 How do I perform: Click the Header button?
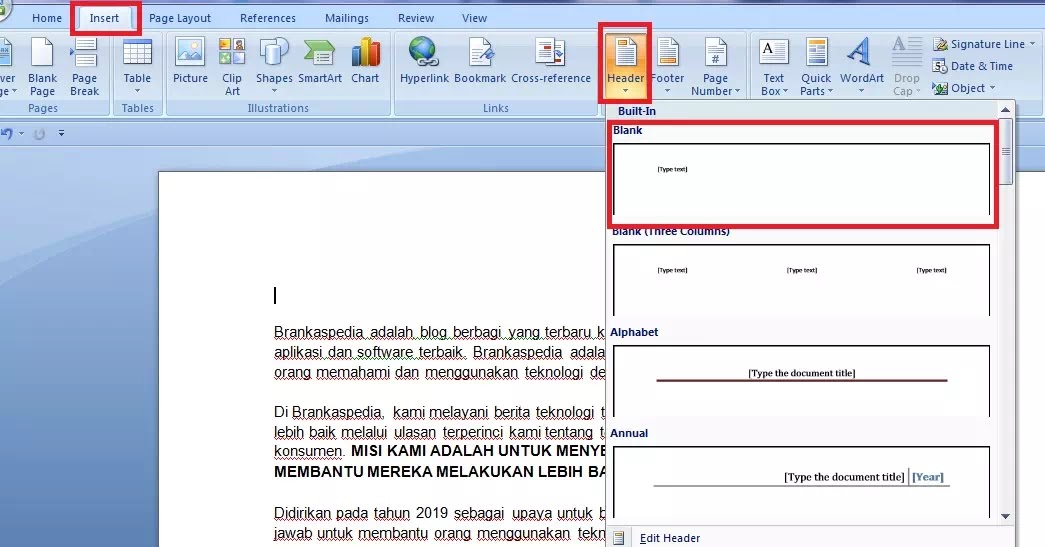[625, 64]
